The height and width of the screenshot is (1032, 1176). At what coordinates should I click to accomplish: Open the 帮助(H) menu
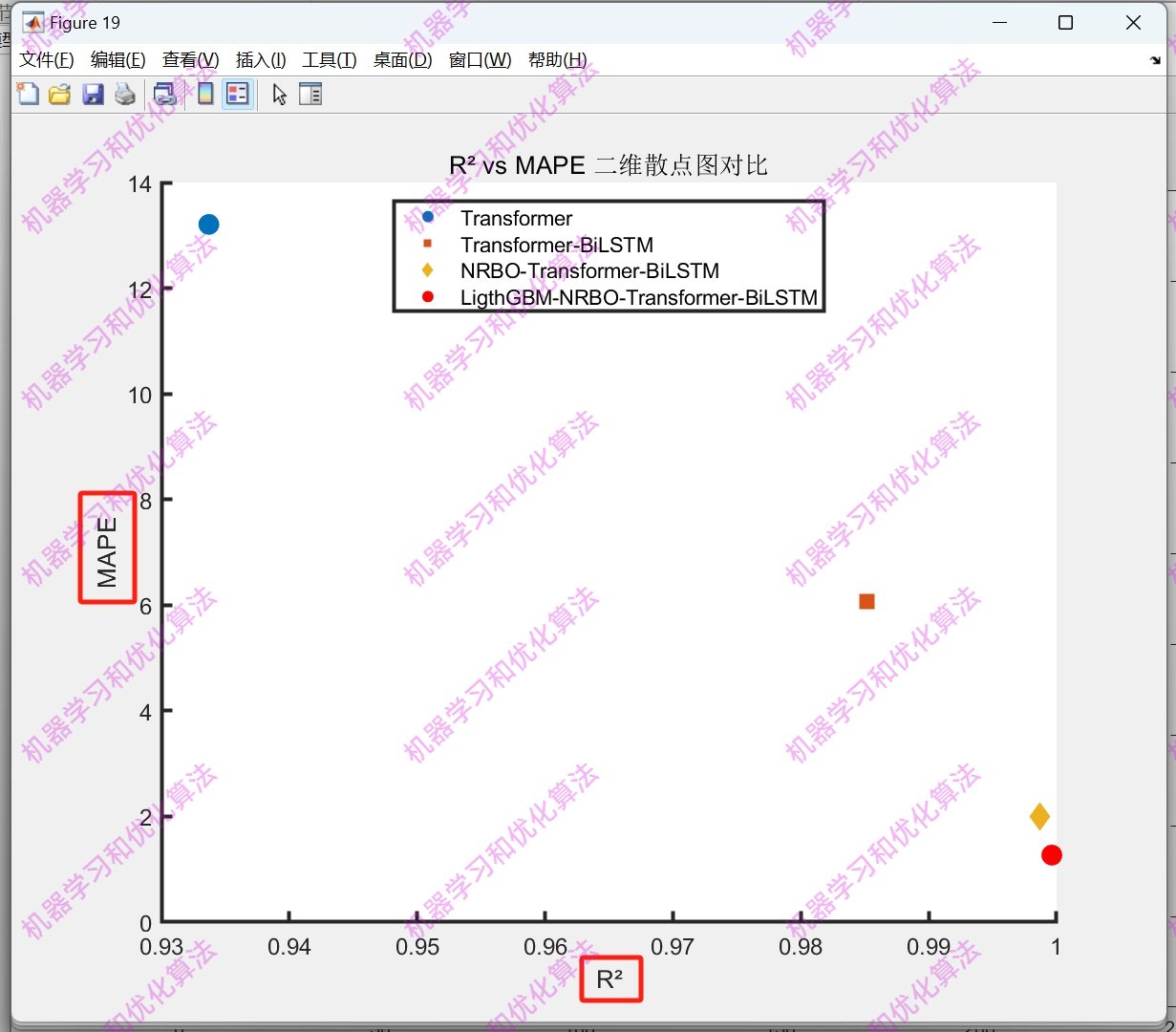[558, 59]
